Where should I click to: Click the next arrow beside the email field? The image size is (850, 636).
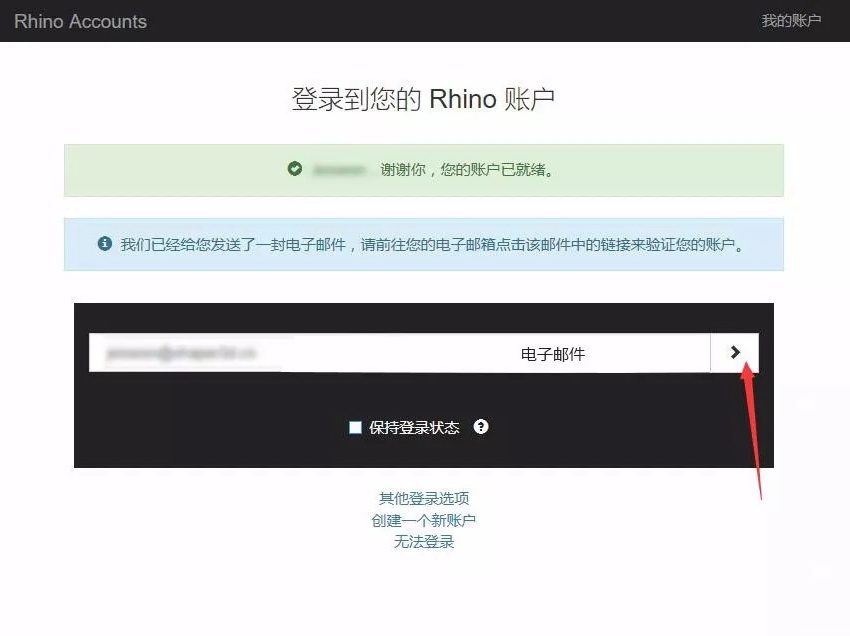(x=735, y=353)
